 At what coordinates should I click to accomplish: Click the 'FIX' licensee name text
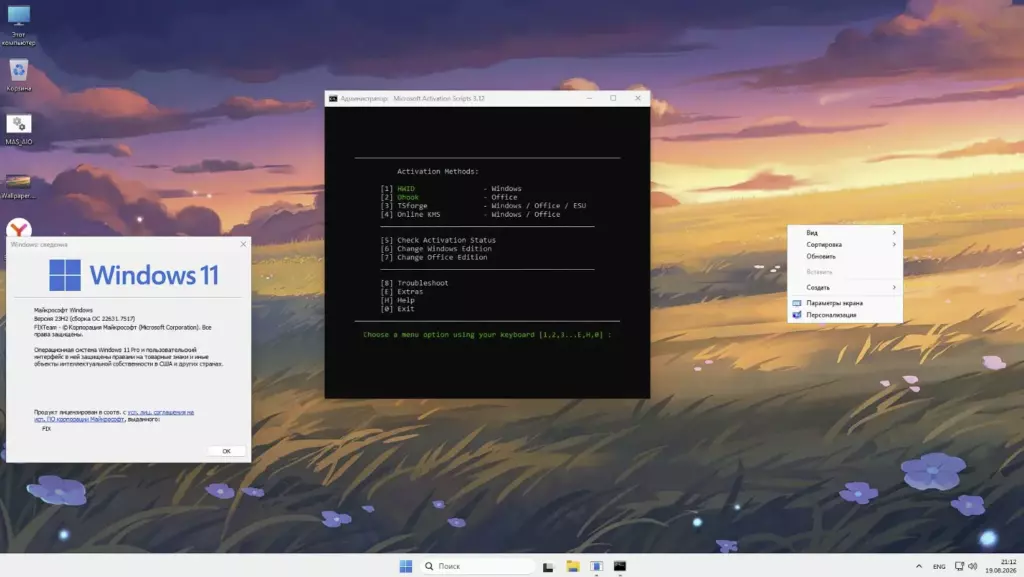tap(46, 429)
